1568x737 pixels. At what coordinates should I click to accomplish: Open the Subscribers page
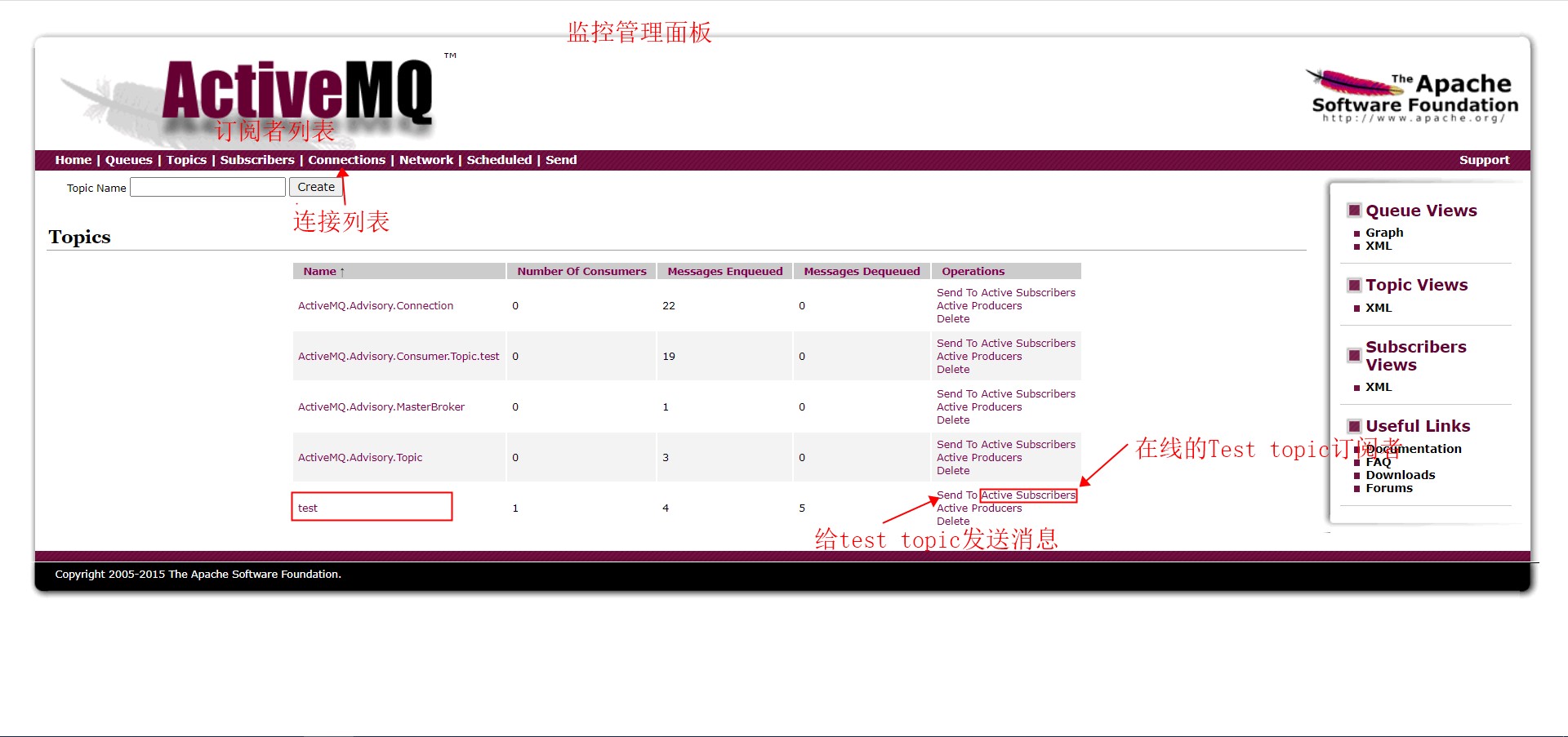[257, 160]
